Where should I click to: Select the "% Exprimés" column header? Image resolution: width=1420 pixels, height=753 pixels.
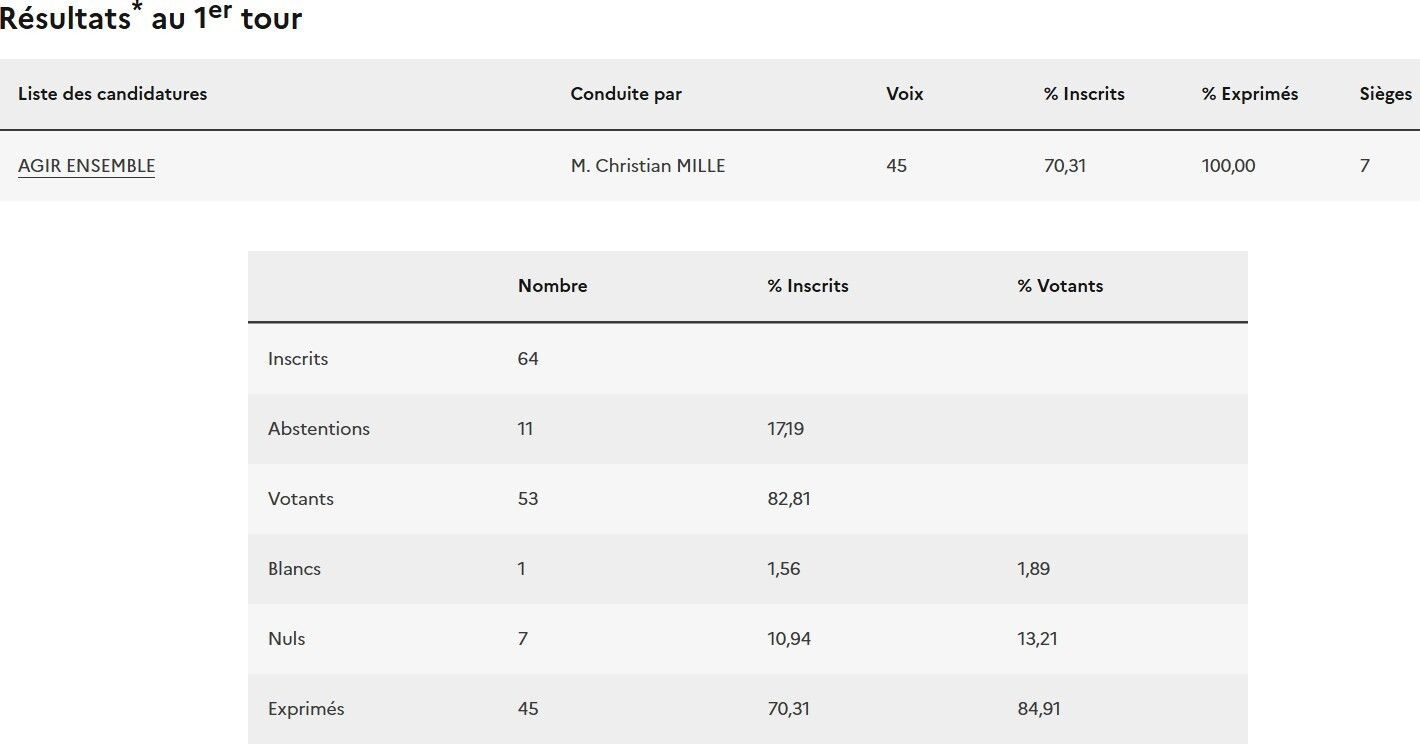coord(1249,94)
